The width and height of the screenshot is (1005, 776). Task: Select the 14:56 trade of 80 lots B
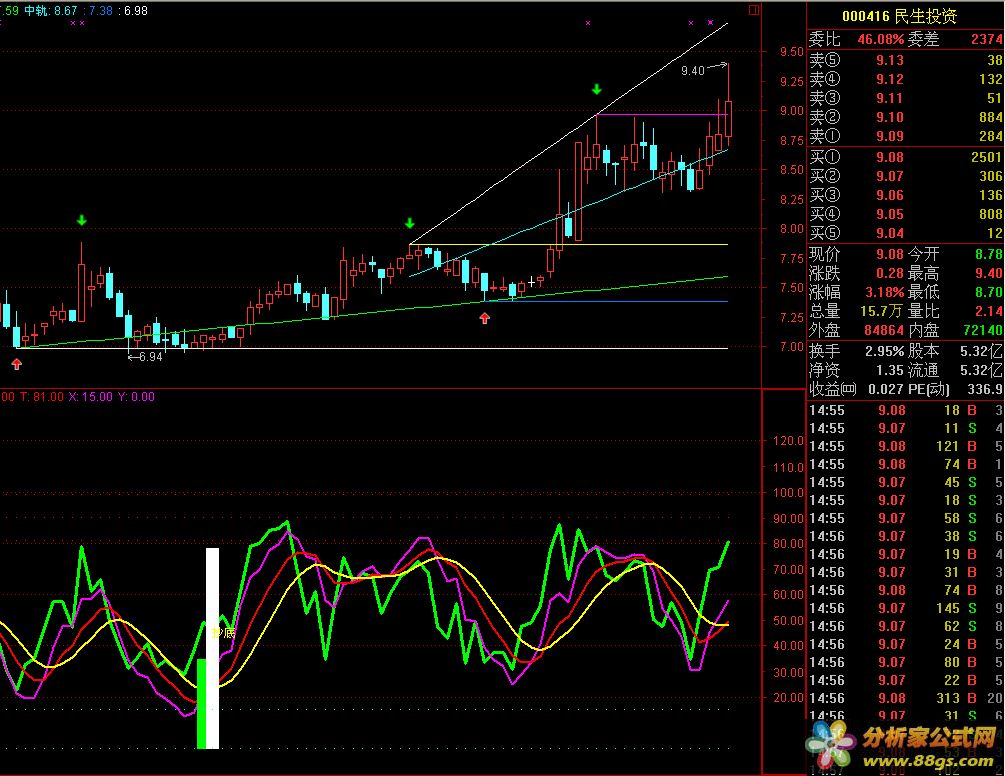(905, 662)
